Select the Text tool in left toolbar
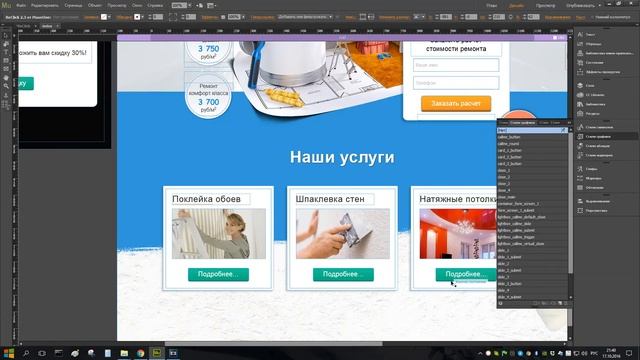The height and width of the screenshot is (360, 640). (x=6, y=52)
